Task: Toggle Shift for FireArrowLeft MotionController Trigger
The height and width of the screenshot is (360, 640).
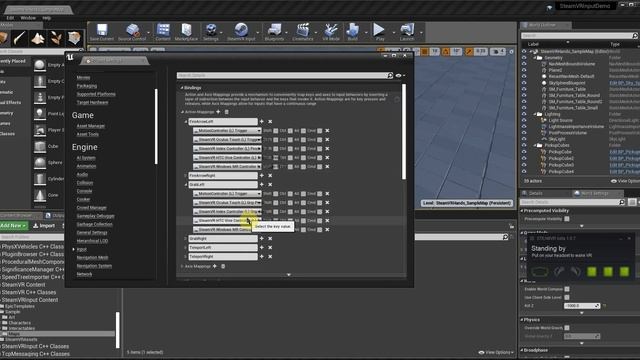Action: pos(276,131)
